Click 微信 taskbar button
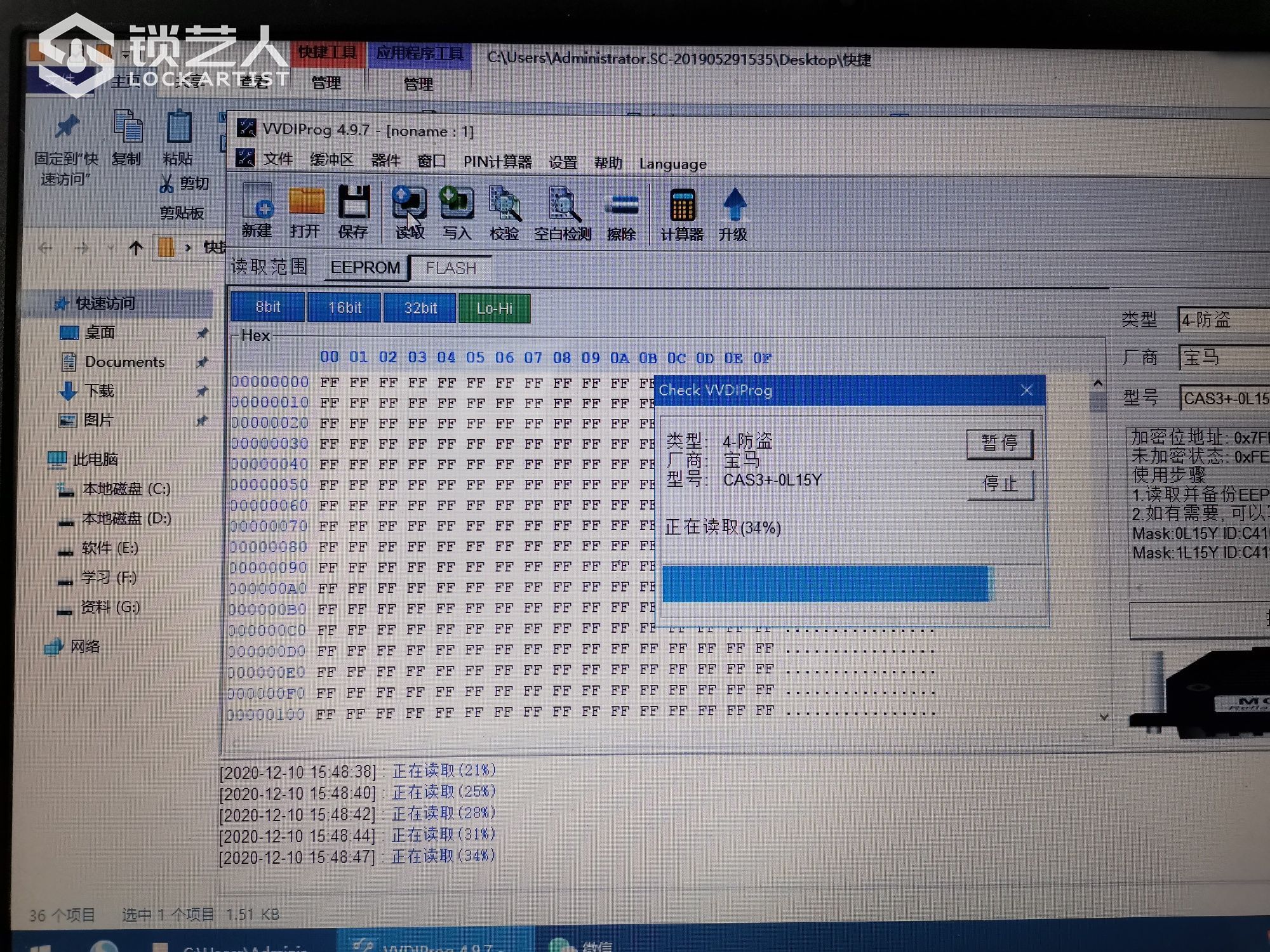Image resolution: width=1270 pixels, height=952 pixels. pos(581,944)
